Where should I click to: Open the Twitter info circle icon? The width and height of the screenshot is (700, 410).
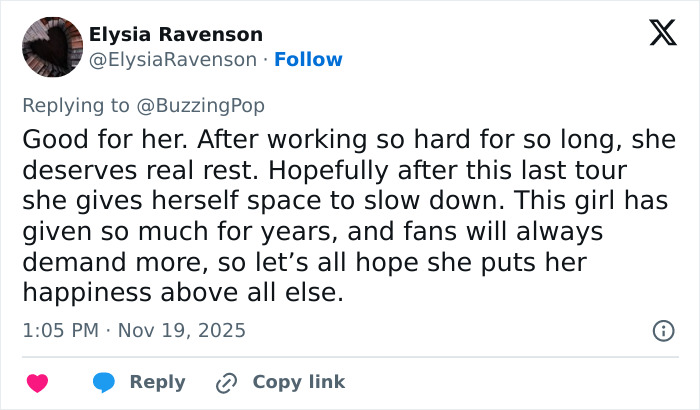(661, 329)
